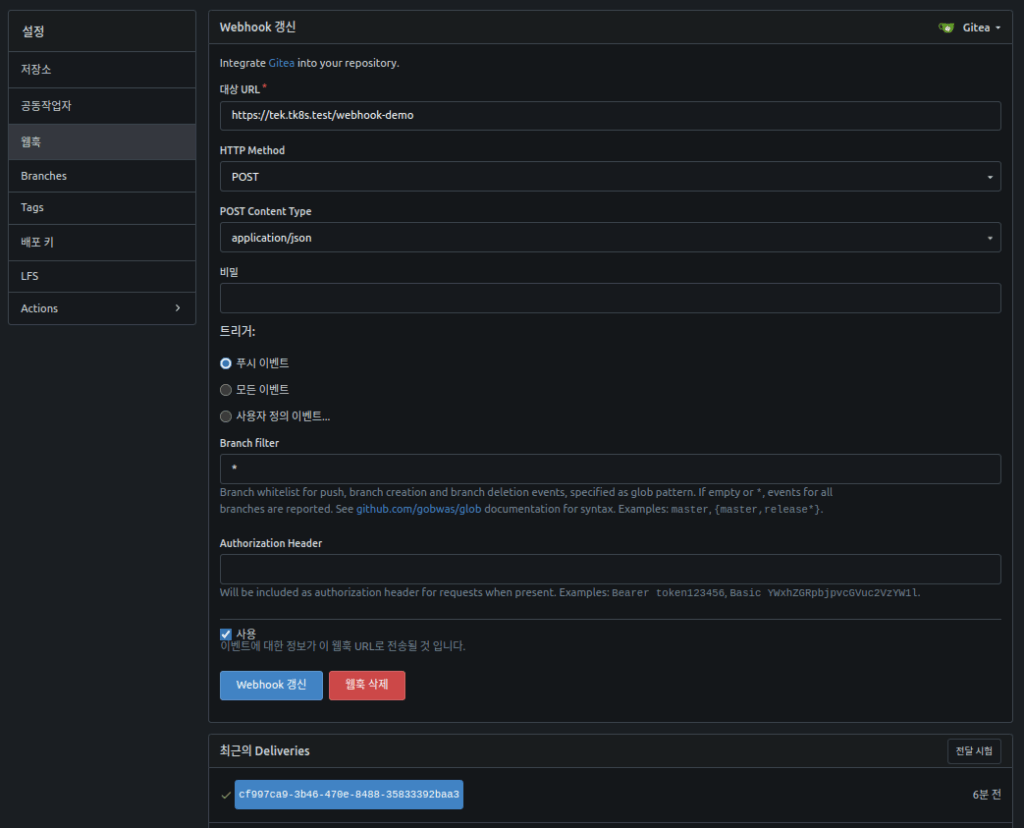Select the 모든 이벤트 radio button
1024x828 pixels.
click(226, 390)
